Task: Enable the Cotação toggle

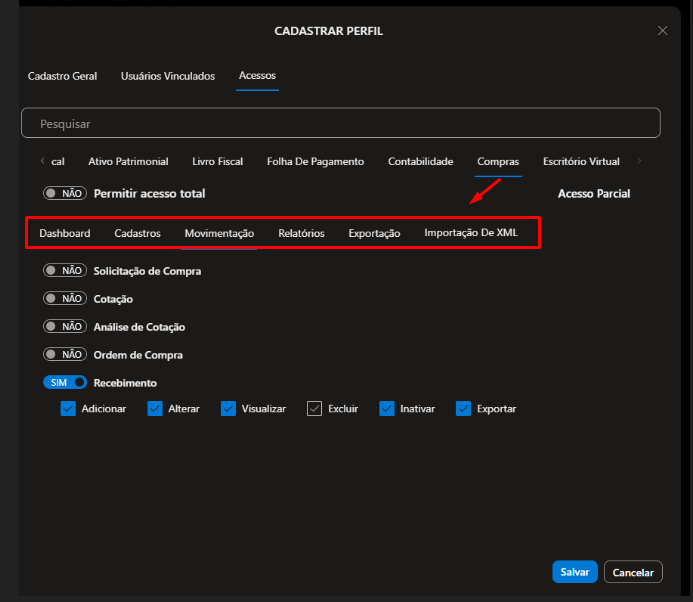Action: pos(65,299)
